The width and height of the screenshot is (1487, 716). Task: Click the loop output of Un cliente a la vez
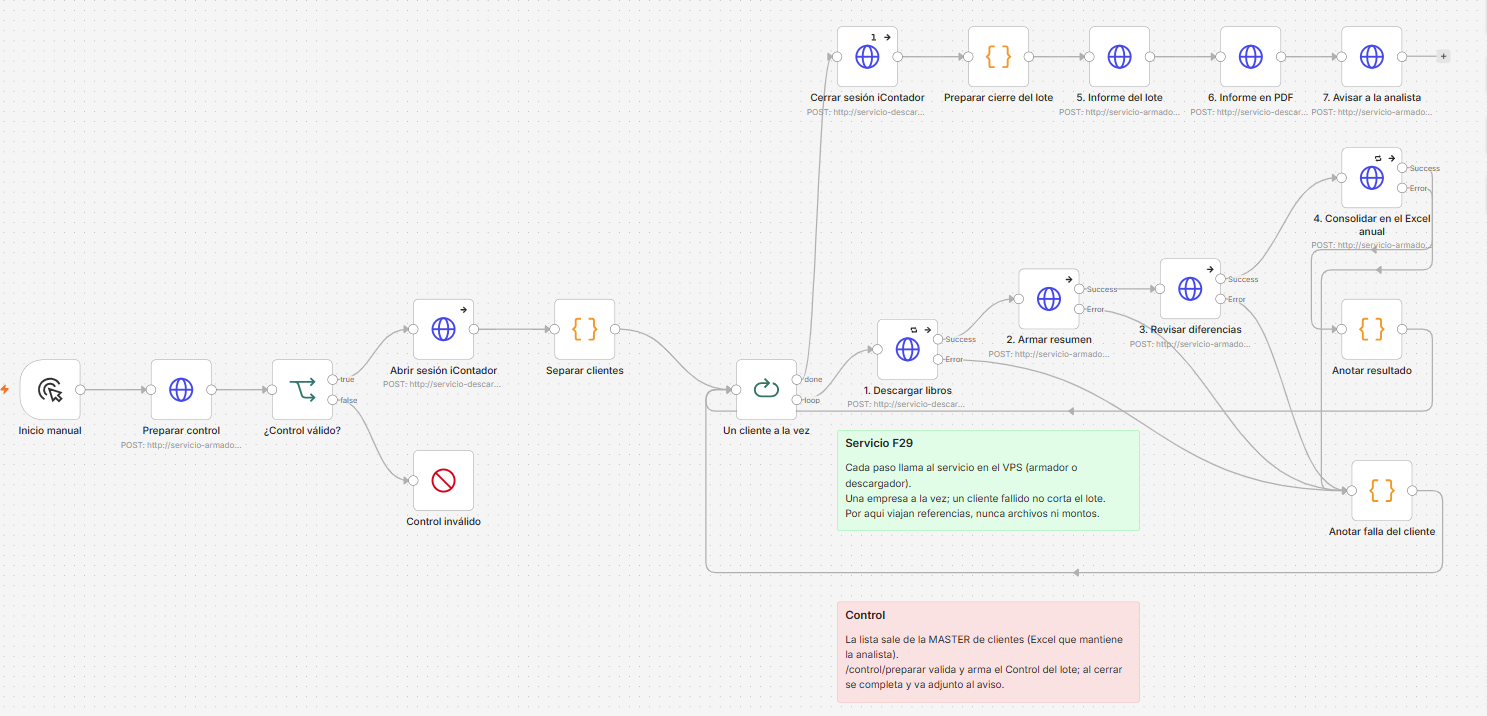coord(796,400)
